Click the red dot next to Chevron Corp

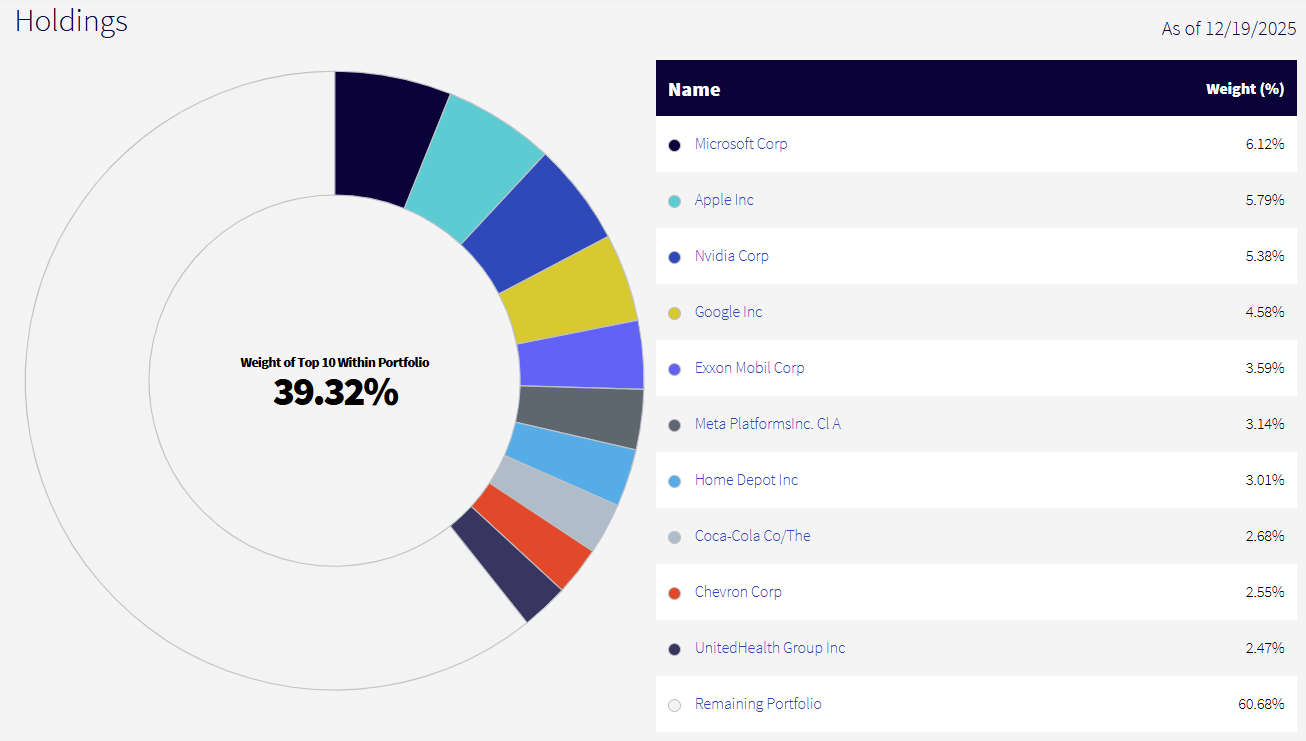point(675,592)
